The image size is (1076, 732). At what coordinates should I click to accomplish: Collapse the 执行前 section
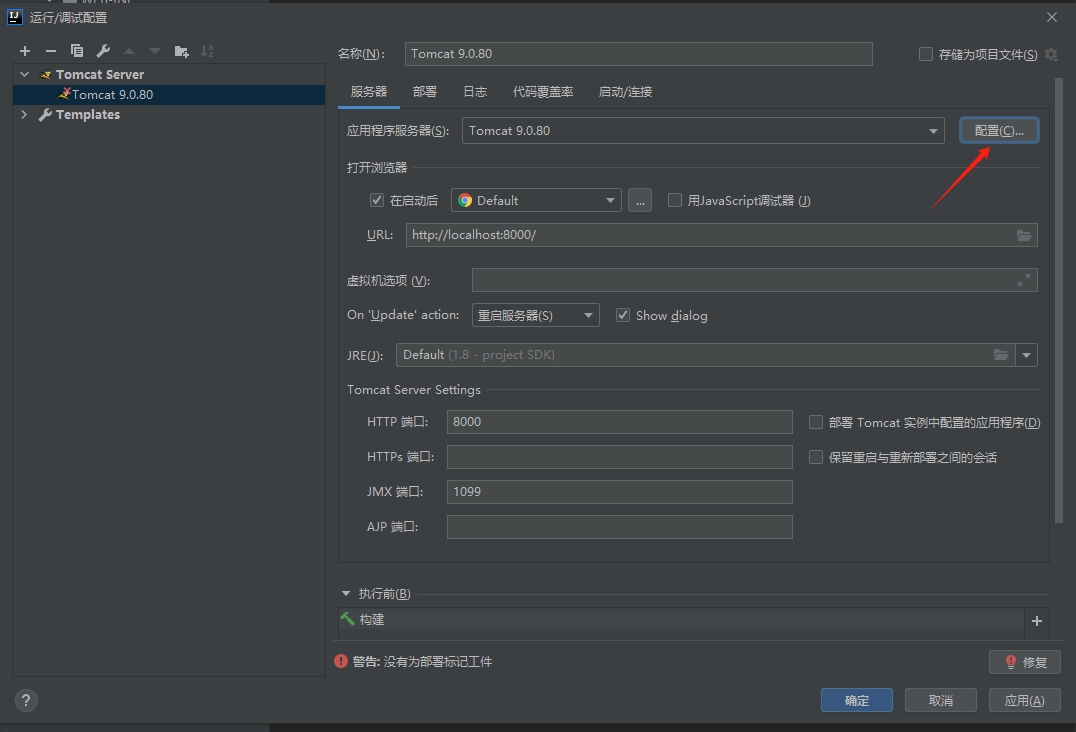coord(346,593)
